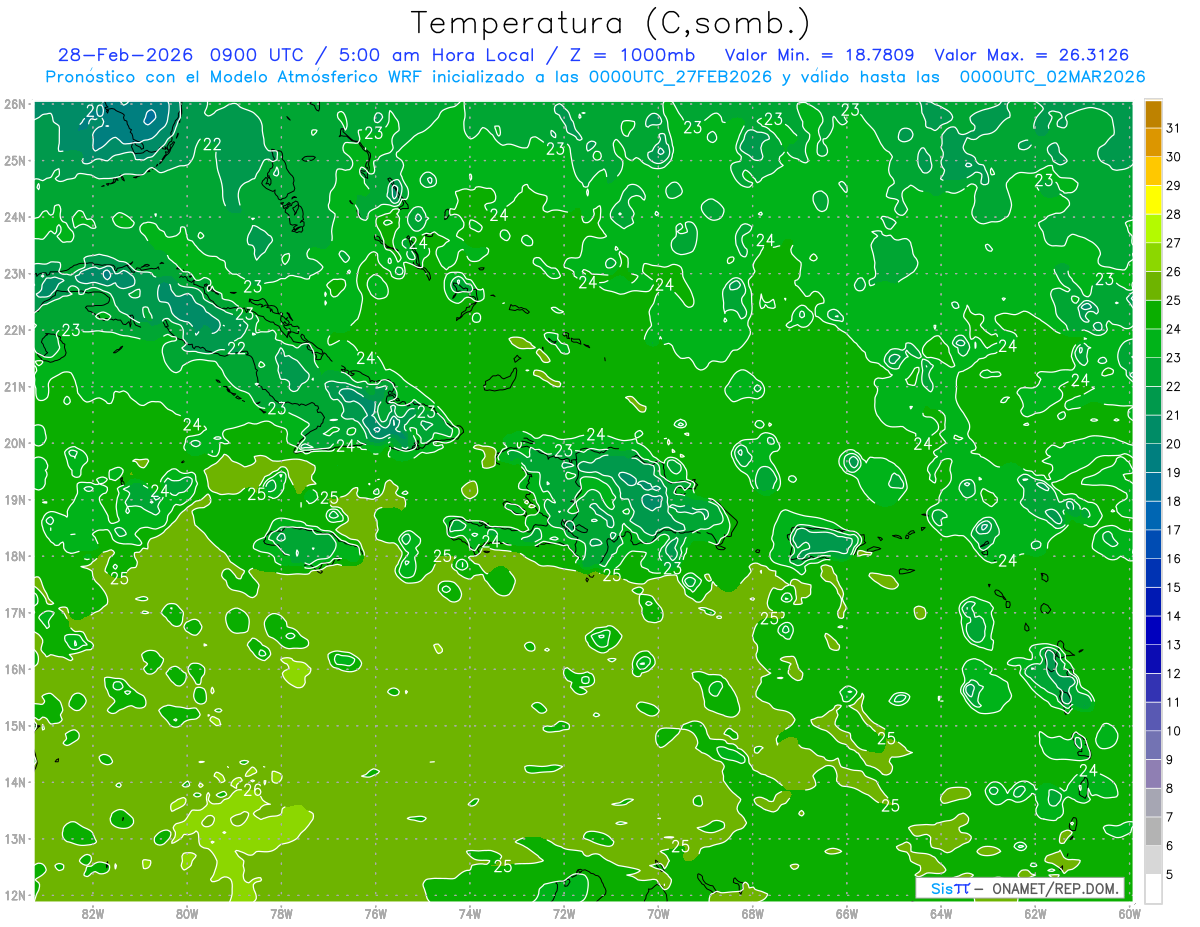Click the "18N" latitude axis label
Screen dimensions: 1200x927
point(15,556)
